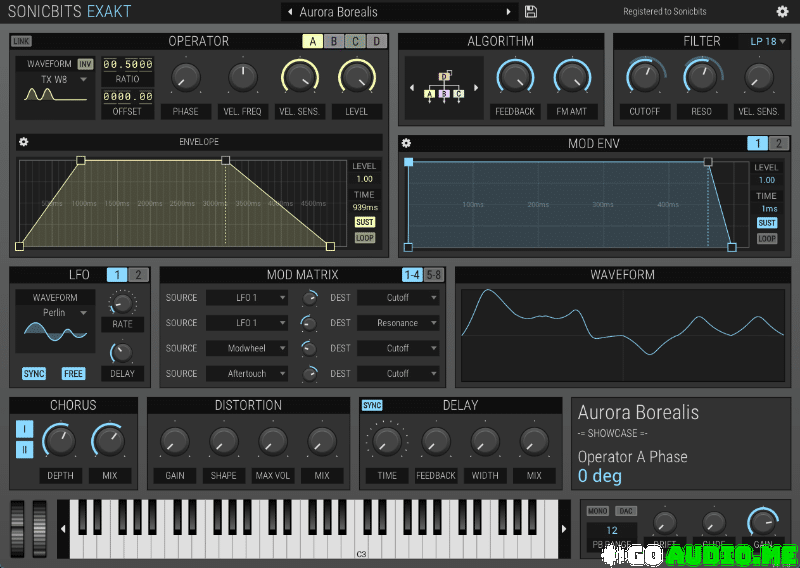Open Aftertouch source dropdown
Screen dimensions: 800x568
(247, 374)
